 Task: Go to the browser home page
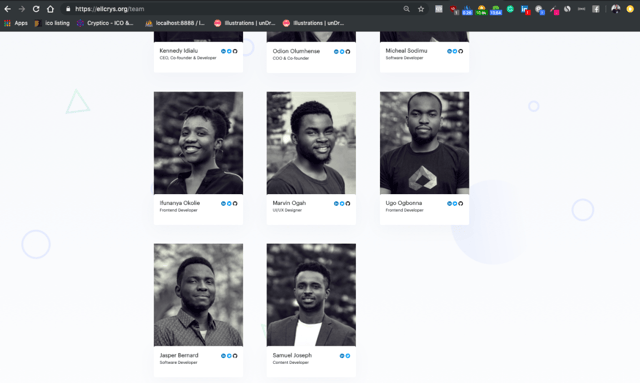click(50, 9)
